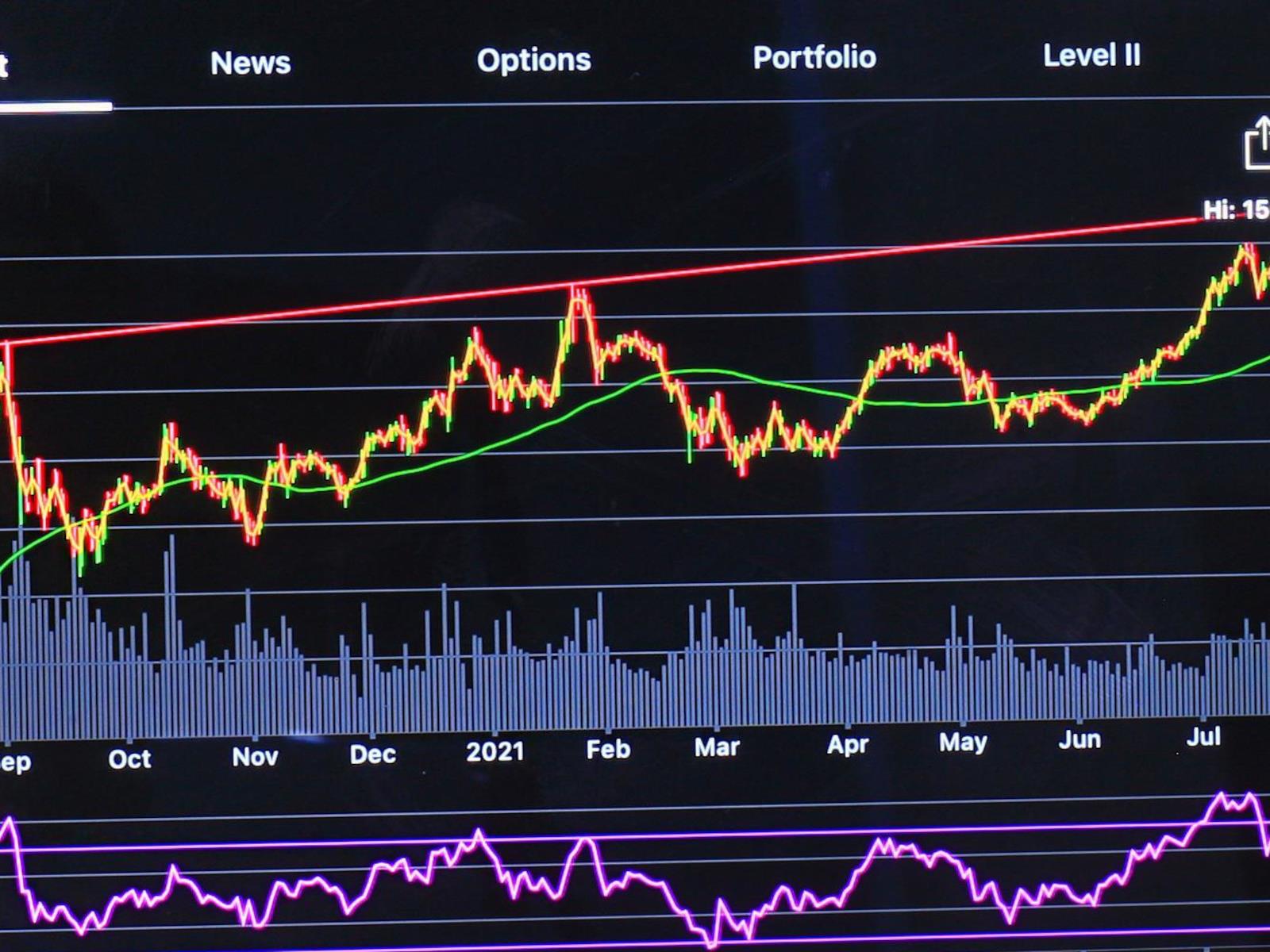Open the News tab
1270x952 pixels.
click(250, 63)
